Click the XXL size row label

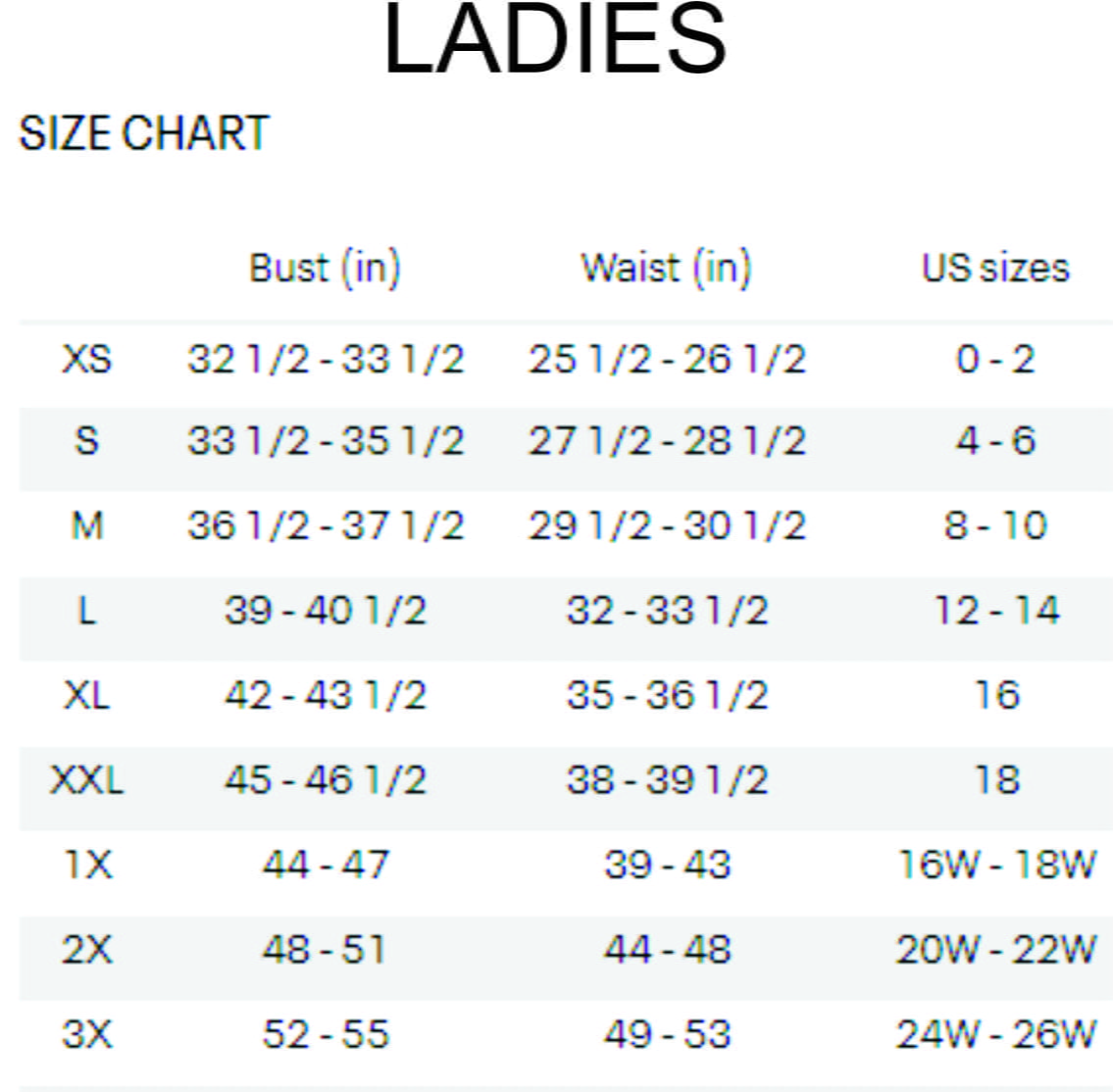click(86, 780)
